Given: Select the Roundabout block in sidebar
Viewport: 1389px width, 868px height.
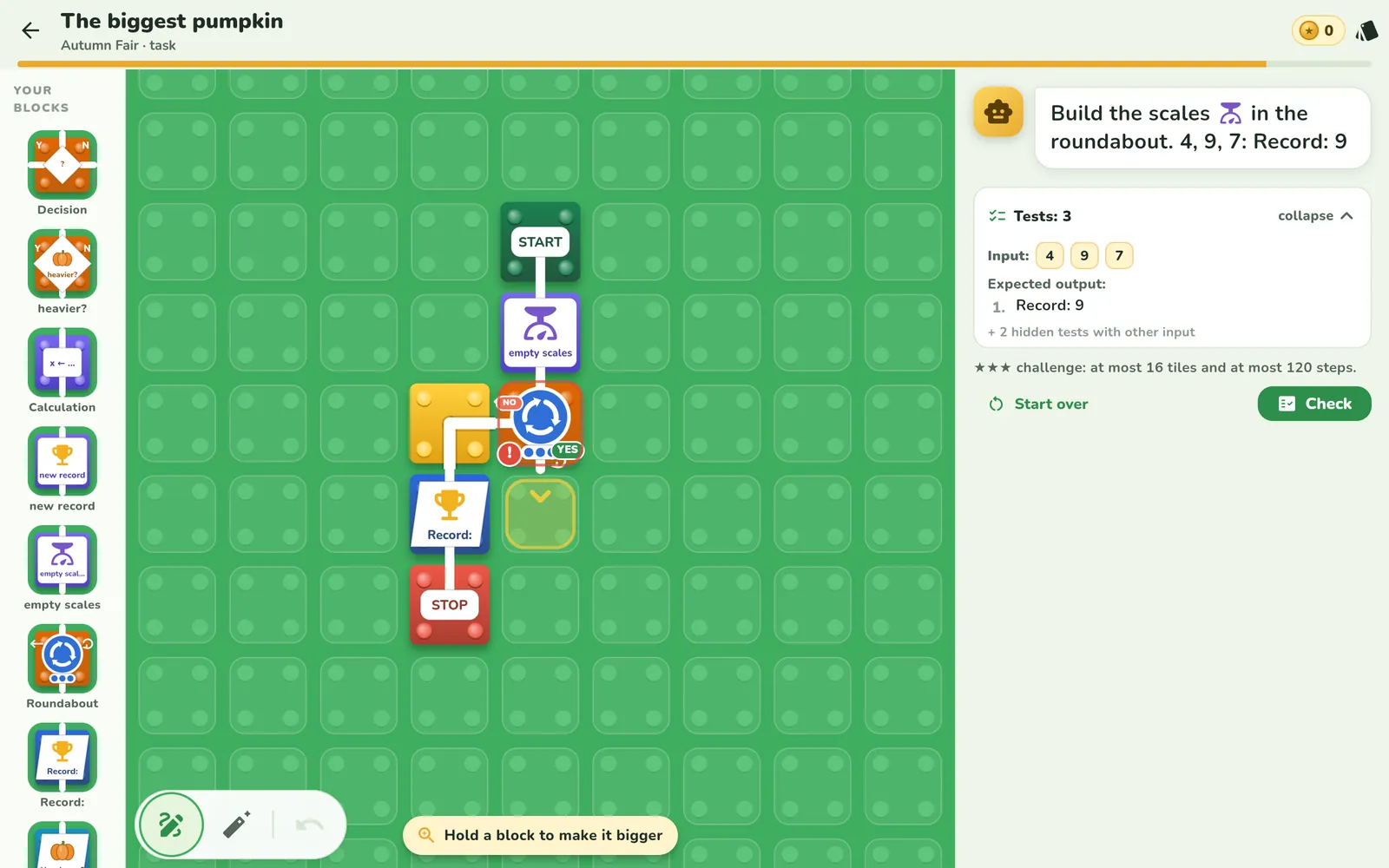Looking at the screenshot, I should (62, 659).
